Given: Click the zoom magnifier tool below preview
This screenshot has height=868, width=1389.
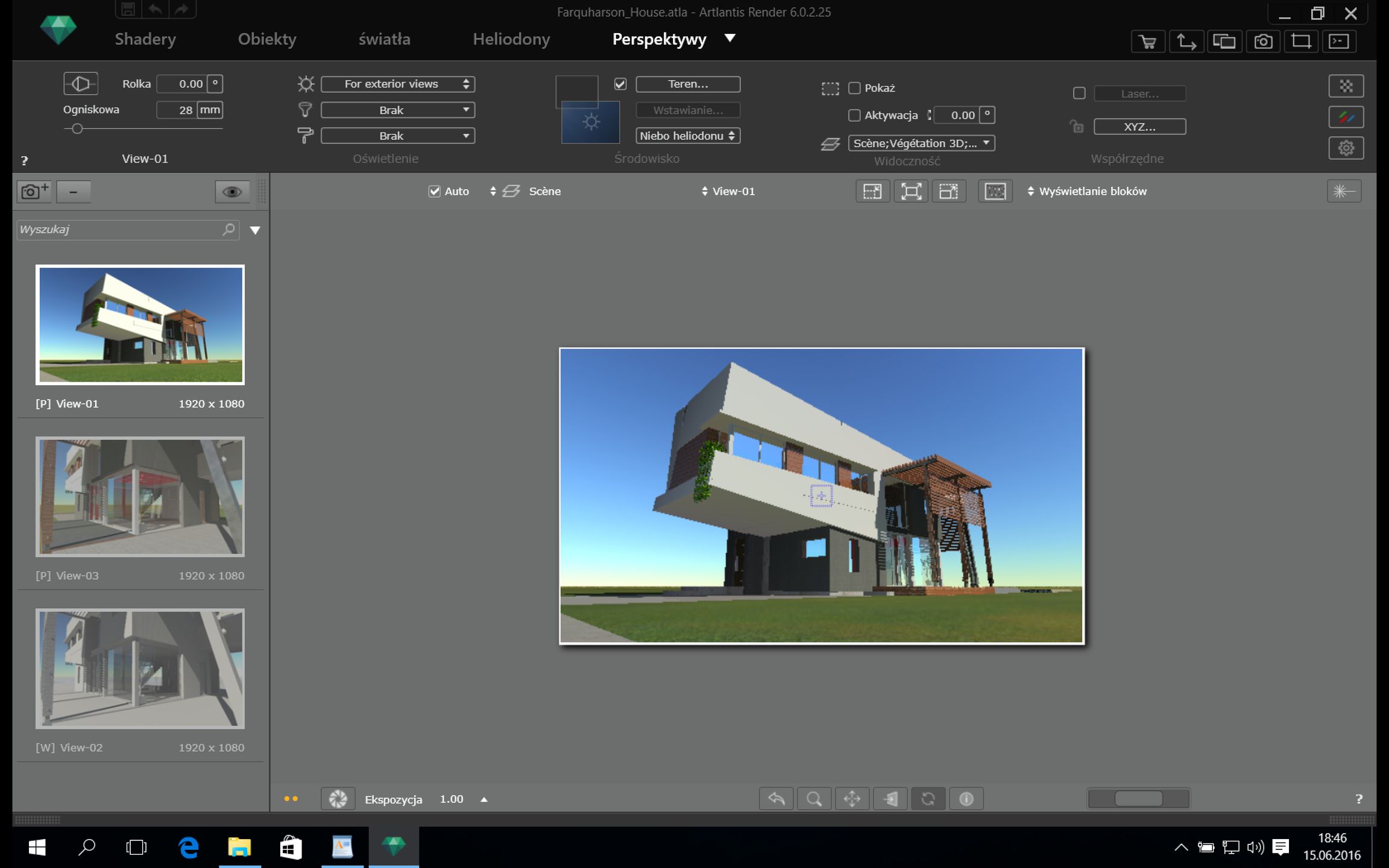Looking at the screenshot, I should (x=814, y=799).
